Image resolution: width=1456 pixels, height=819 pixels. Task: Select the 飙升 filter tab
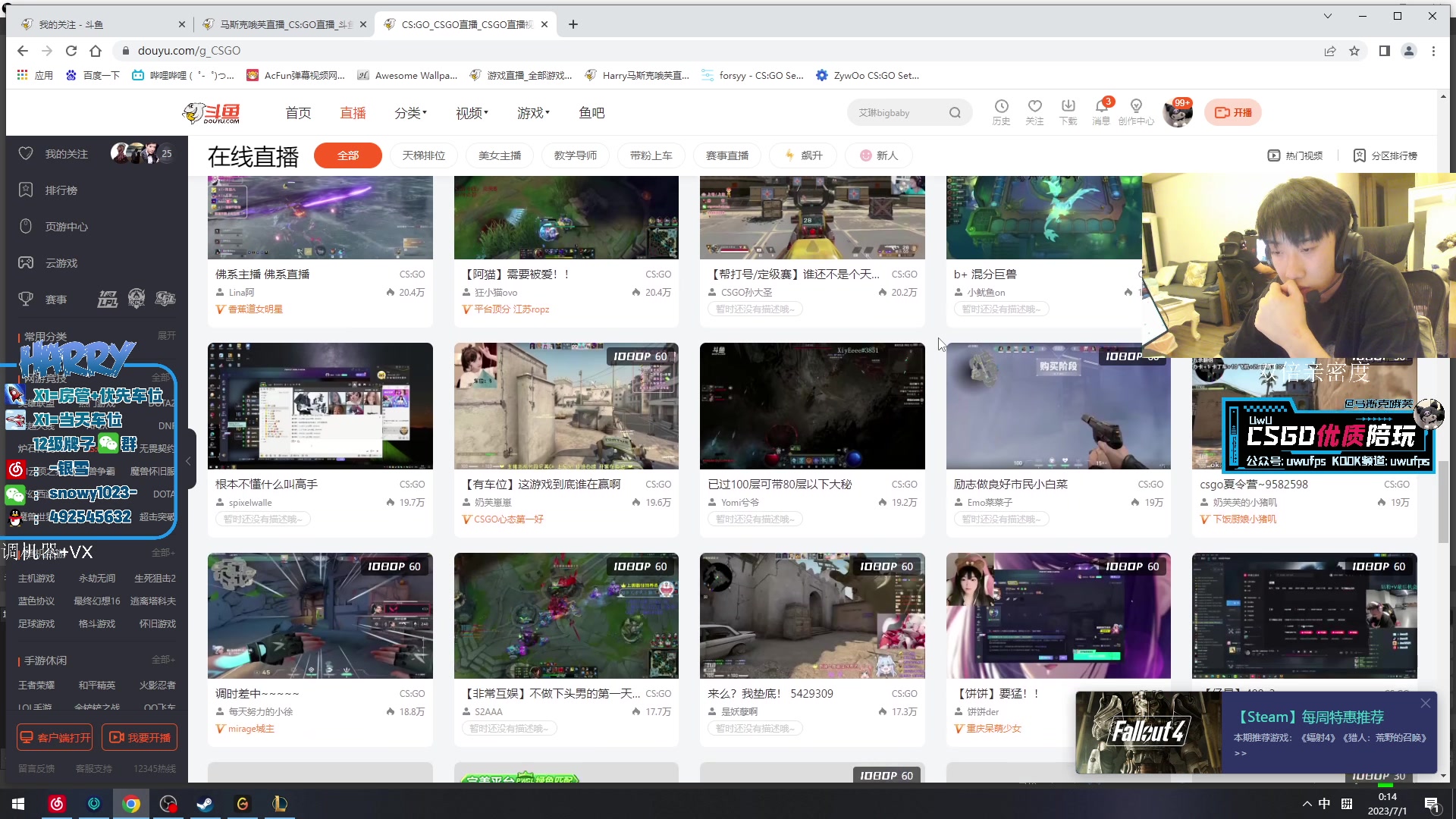[803, 155]
